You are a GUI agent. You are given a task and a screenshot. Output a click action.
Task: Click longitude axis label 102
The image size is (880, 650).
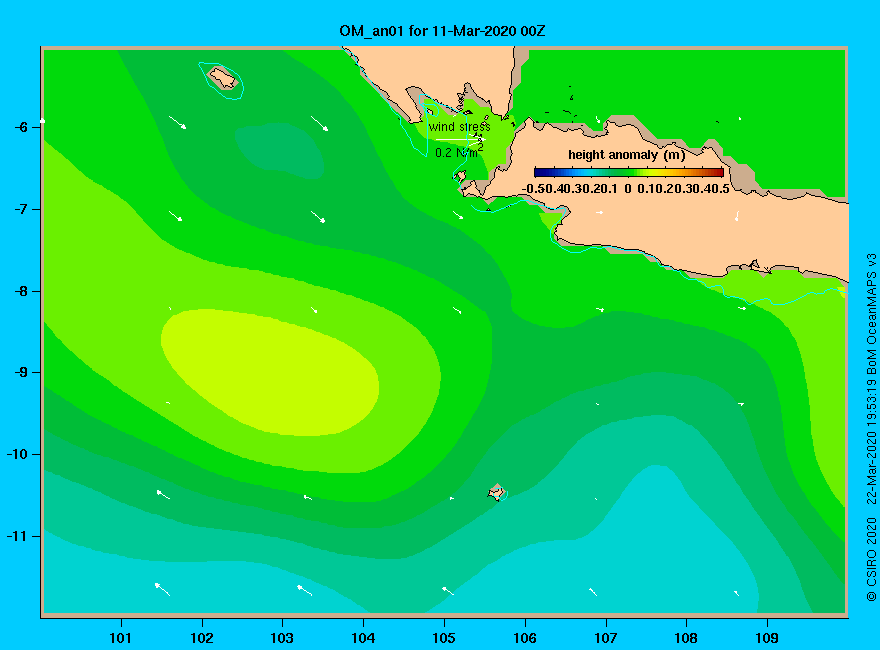[202, 638]
